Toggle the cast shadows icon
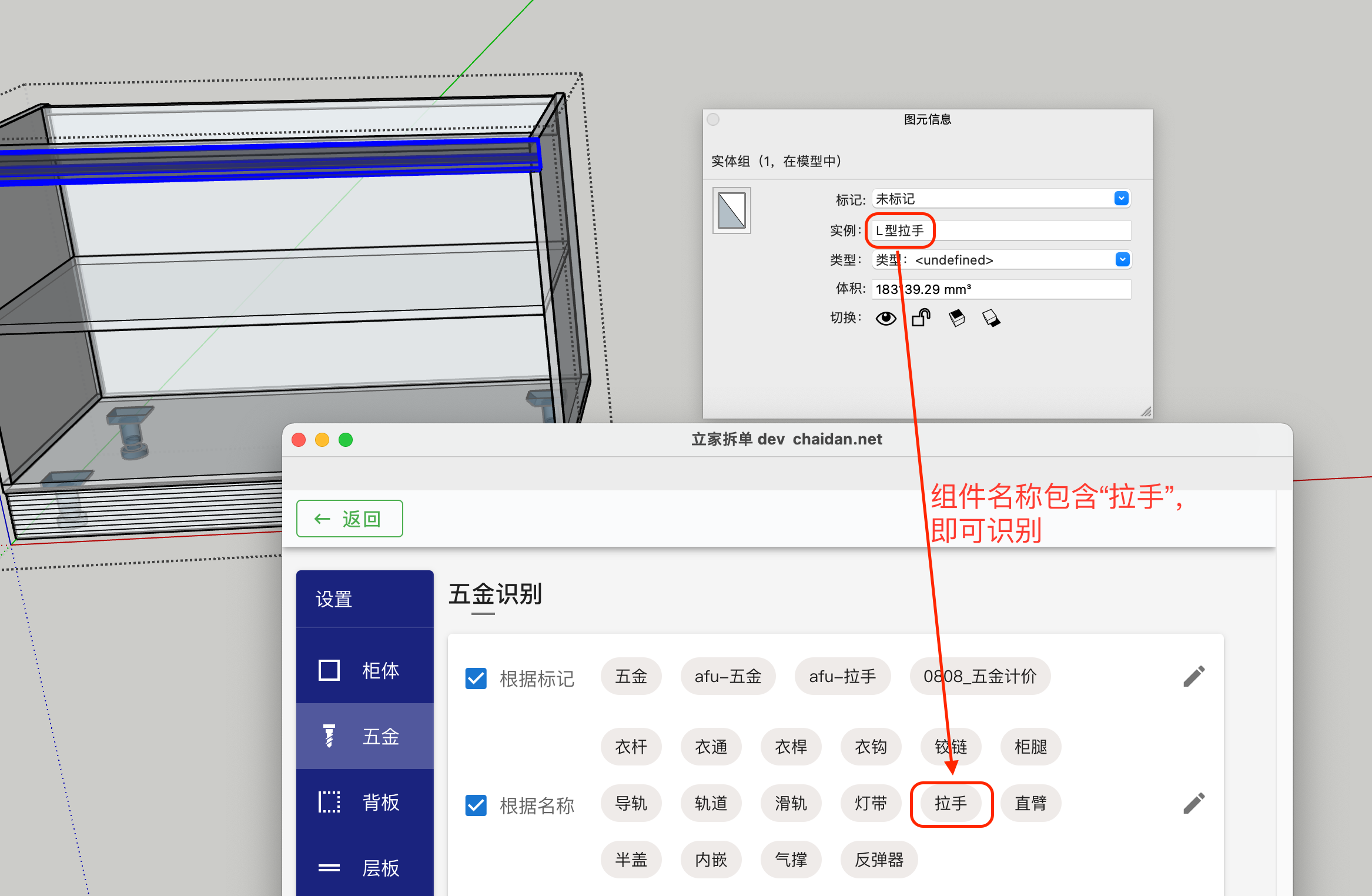Image resolution: width=1372 pixels, height=896 pixels. pos(991,318)
